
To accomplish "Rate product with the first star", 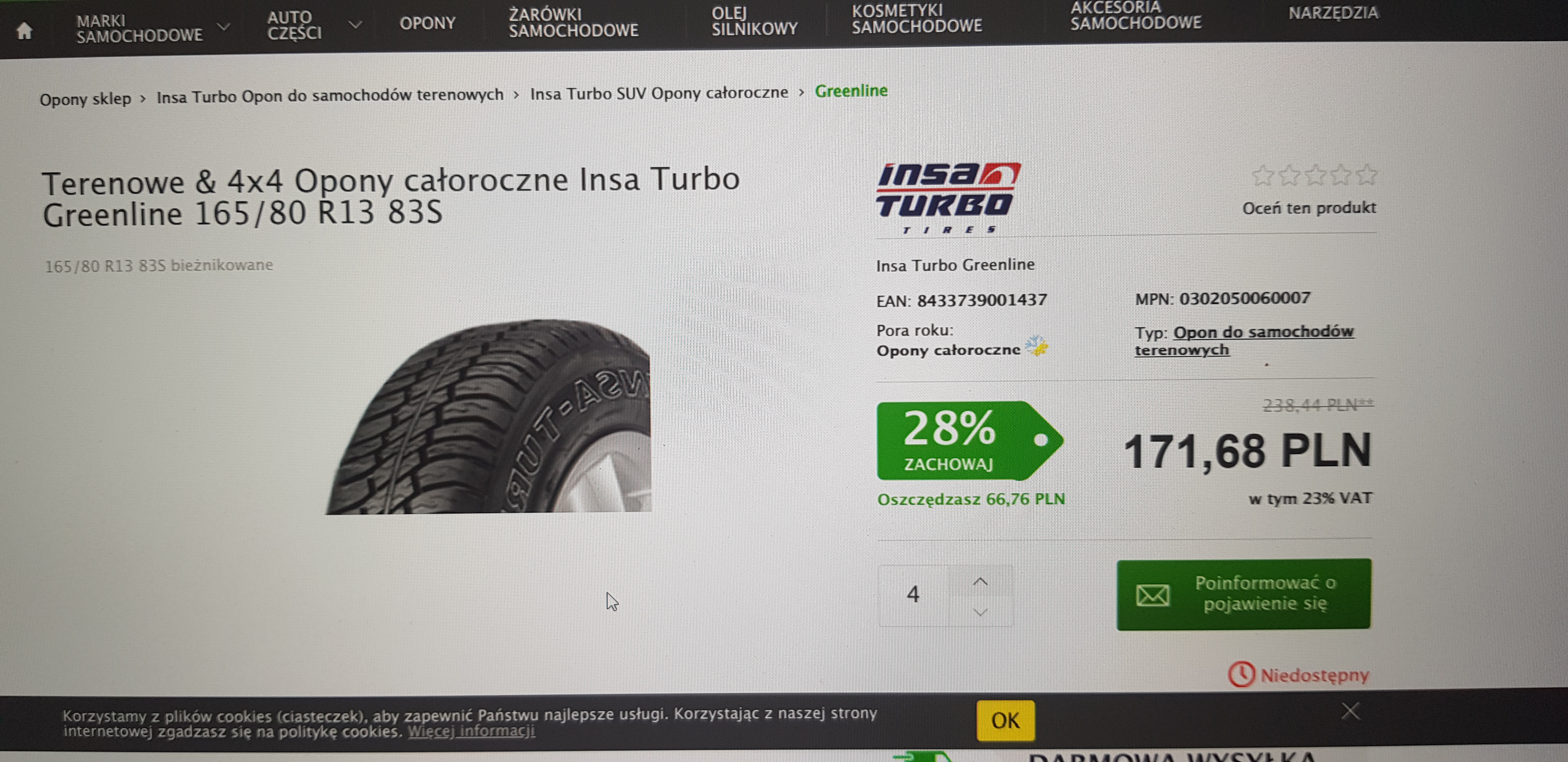I will pyautogui.click(x=1263, y=176).
